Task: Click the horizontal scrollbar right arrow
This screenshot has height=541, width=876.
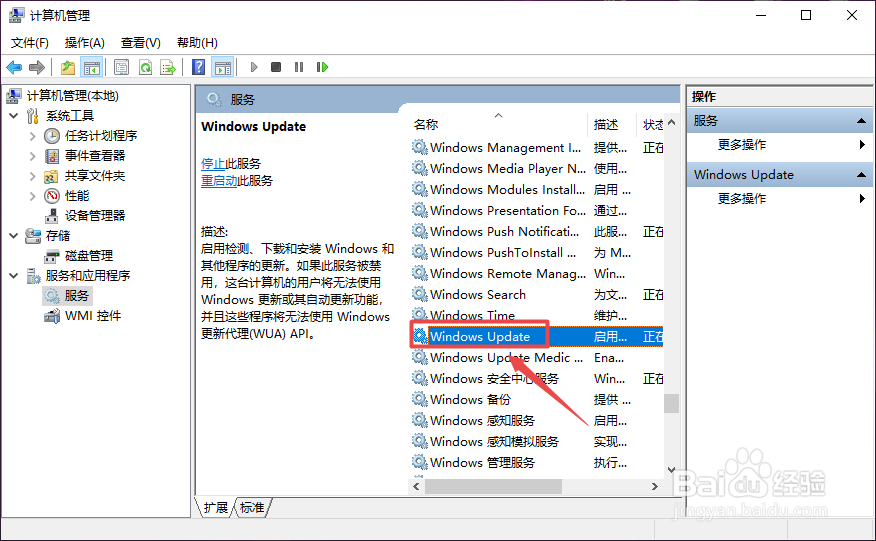Action: pos(655,487)
